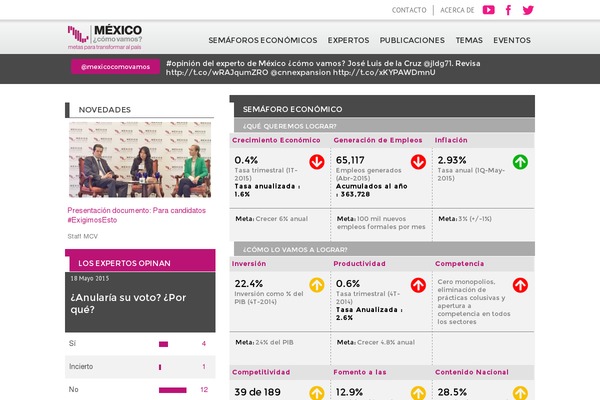Image resolution: width=600 pixels, height=400 pixels.
Task: Click the 'Sí' poll result bar
Action: tap(163, 344)
